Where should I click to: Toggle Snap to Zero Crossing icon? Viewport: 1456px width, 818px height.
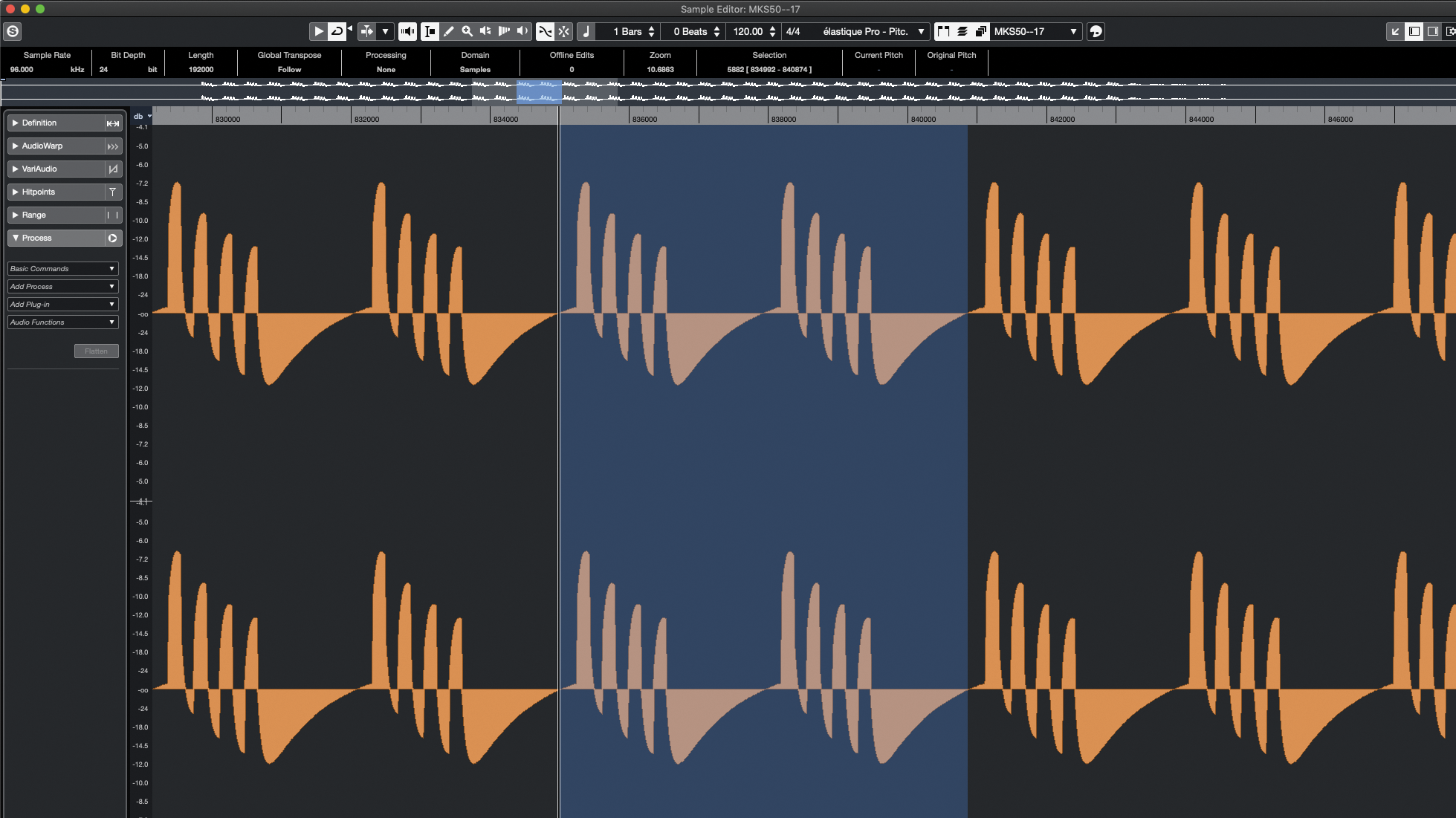(x=564, y=31)
